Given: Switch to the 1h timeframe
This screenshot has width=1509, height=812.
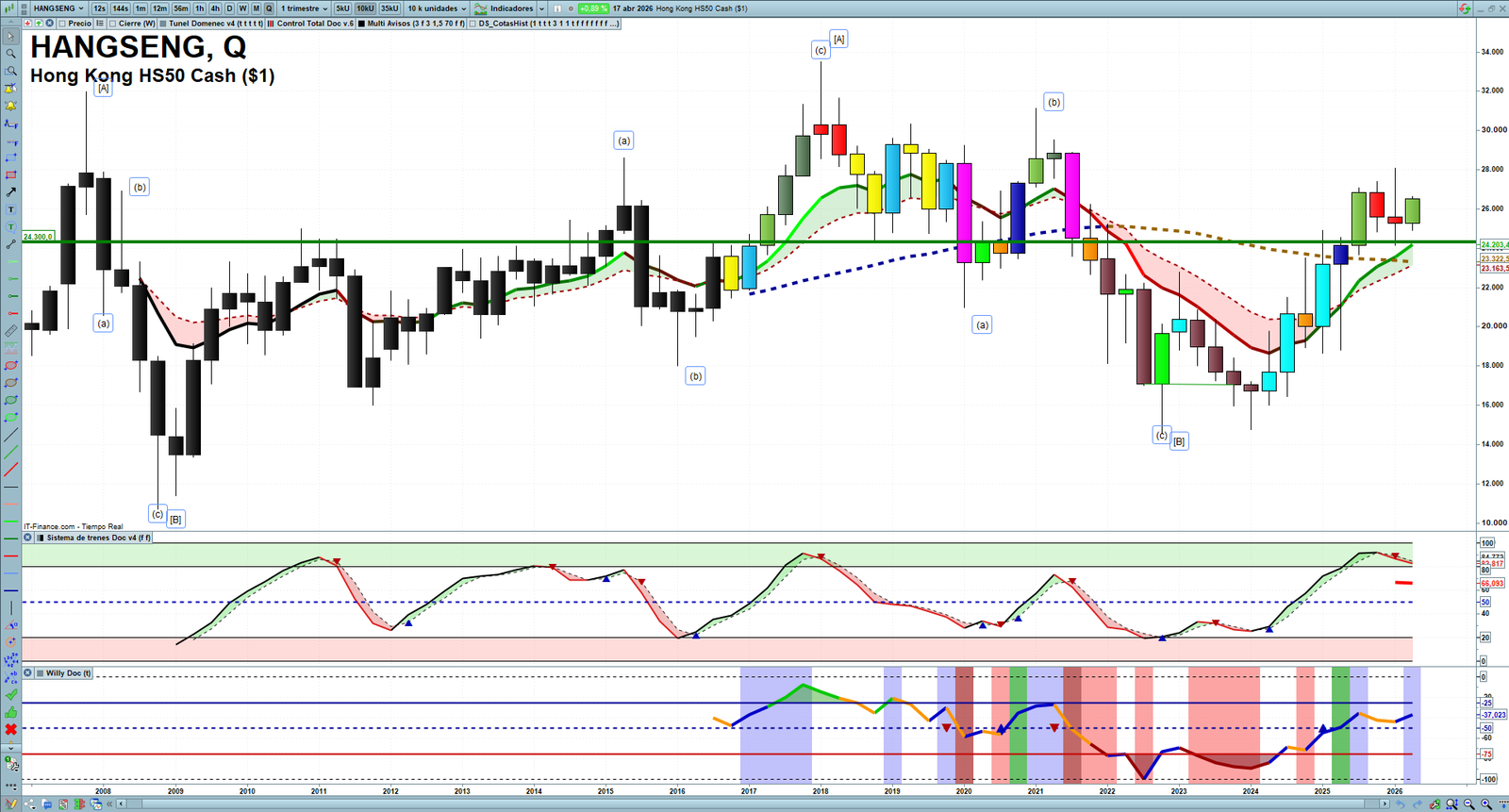Looking at the screenshot, I should [200, 8].
